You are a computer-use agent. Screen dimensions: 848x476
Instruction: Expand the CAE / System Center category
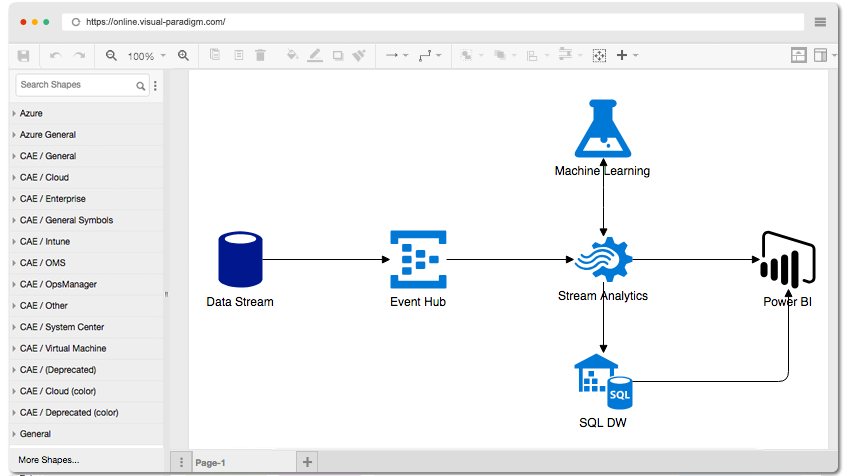pyautogui.click(x=87, y=327)
